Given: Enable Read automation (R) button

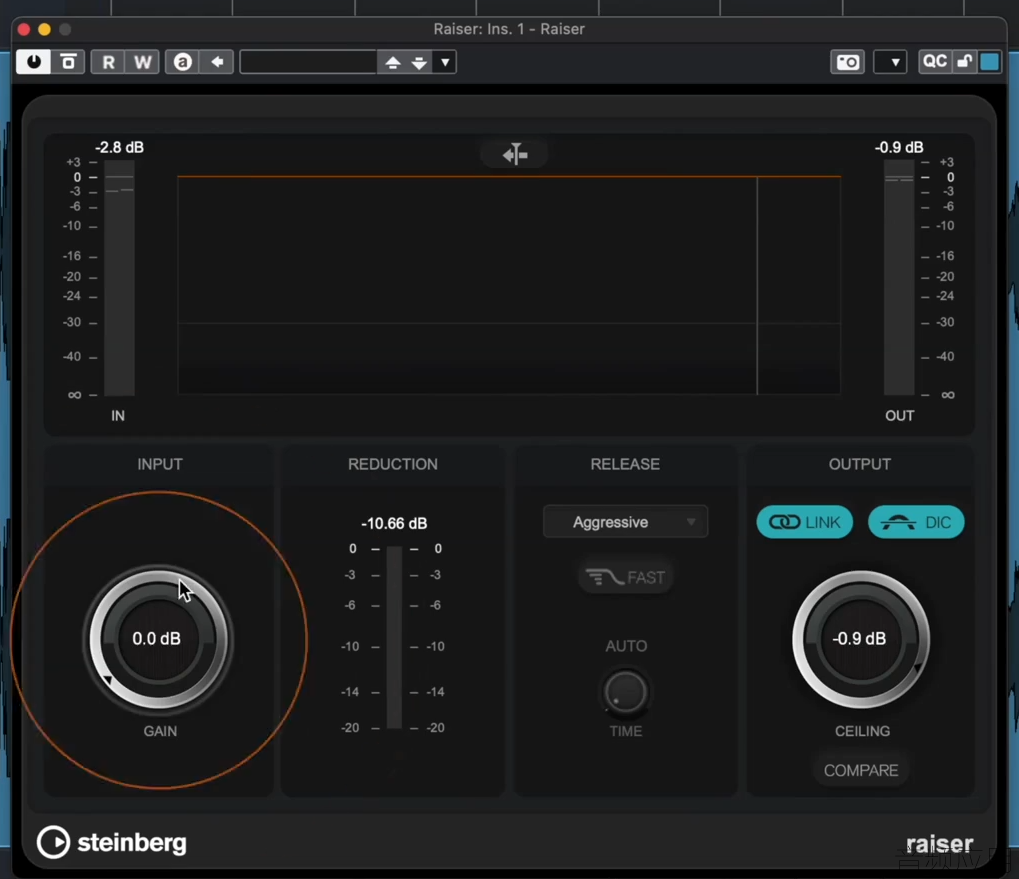Looking at the screenshot, I should tap(108, 62).
